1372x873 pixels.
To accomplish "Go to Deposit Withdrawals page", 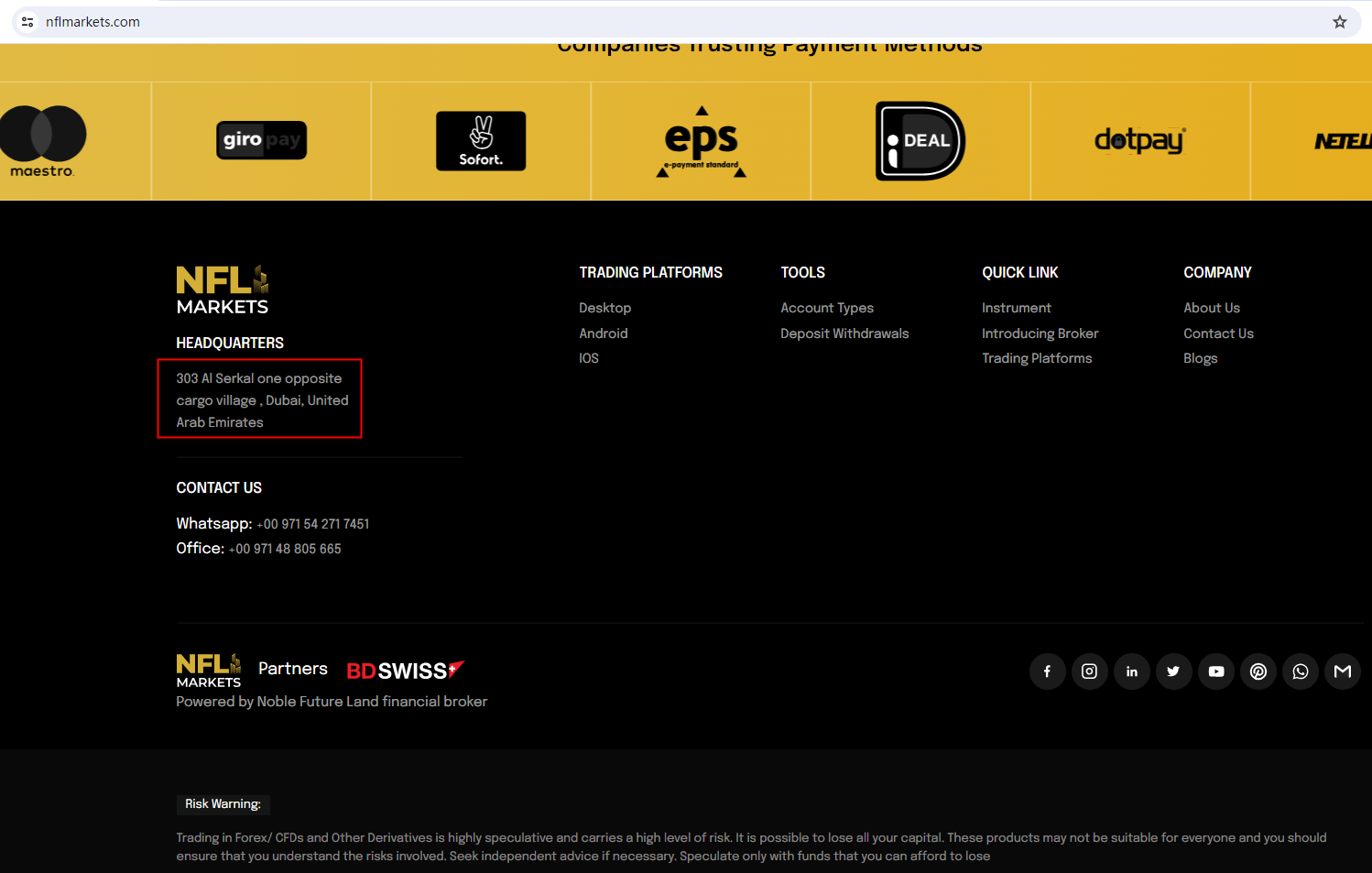I will (x=844, y=333).
